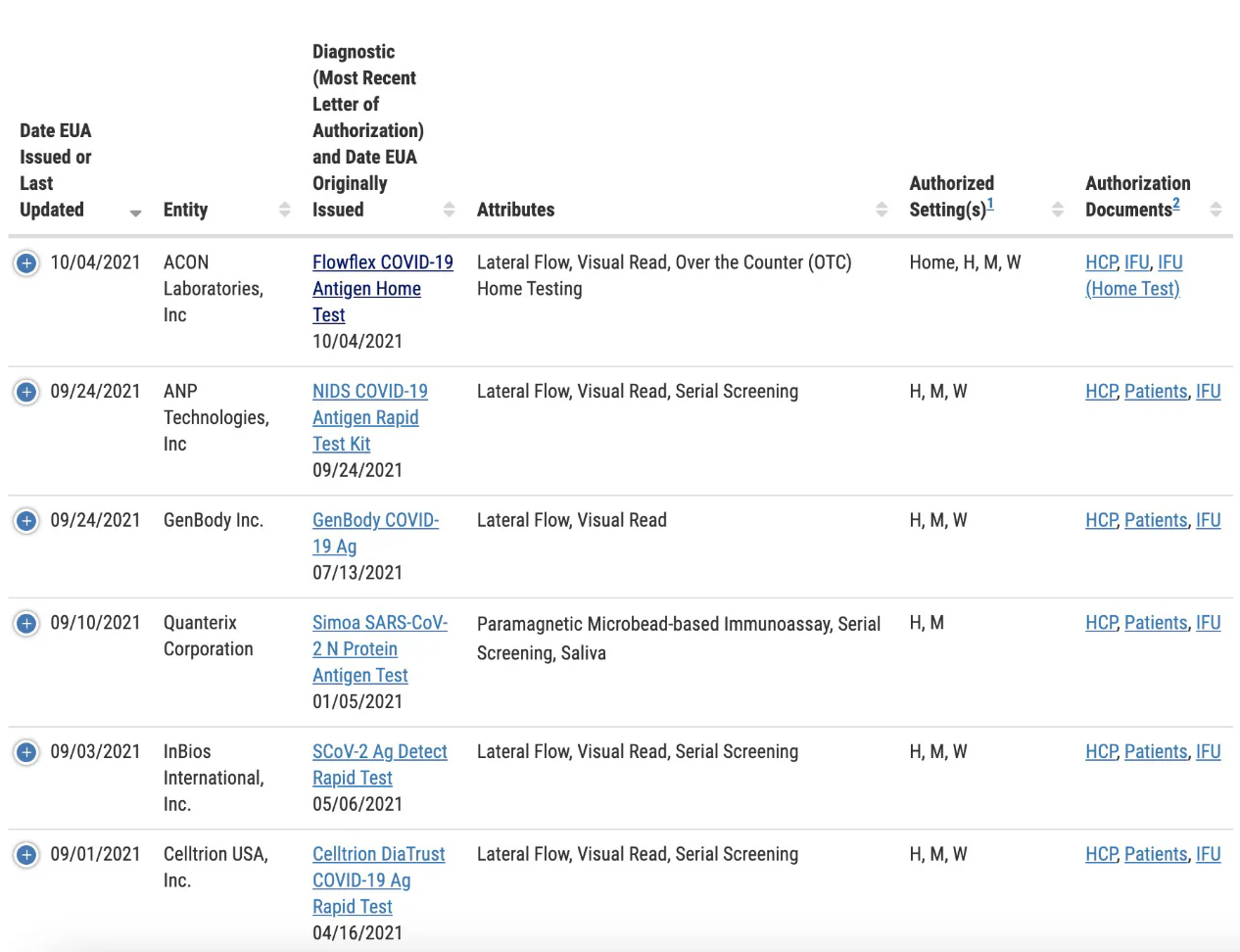Viewport: 1240px width, 952px height.
Task: Select the 09/01/2021 update date cell
Action: 96,855
